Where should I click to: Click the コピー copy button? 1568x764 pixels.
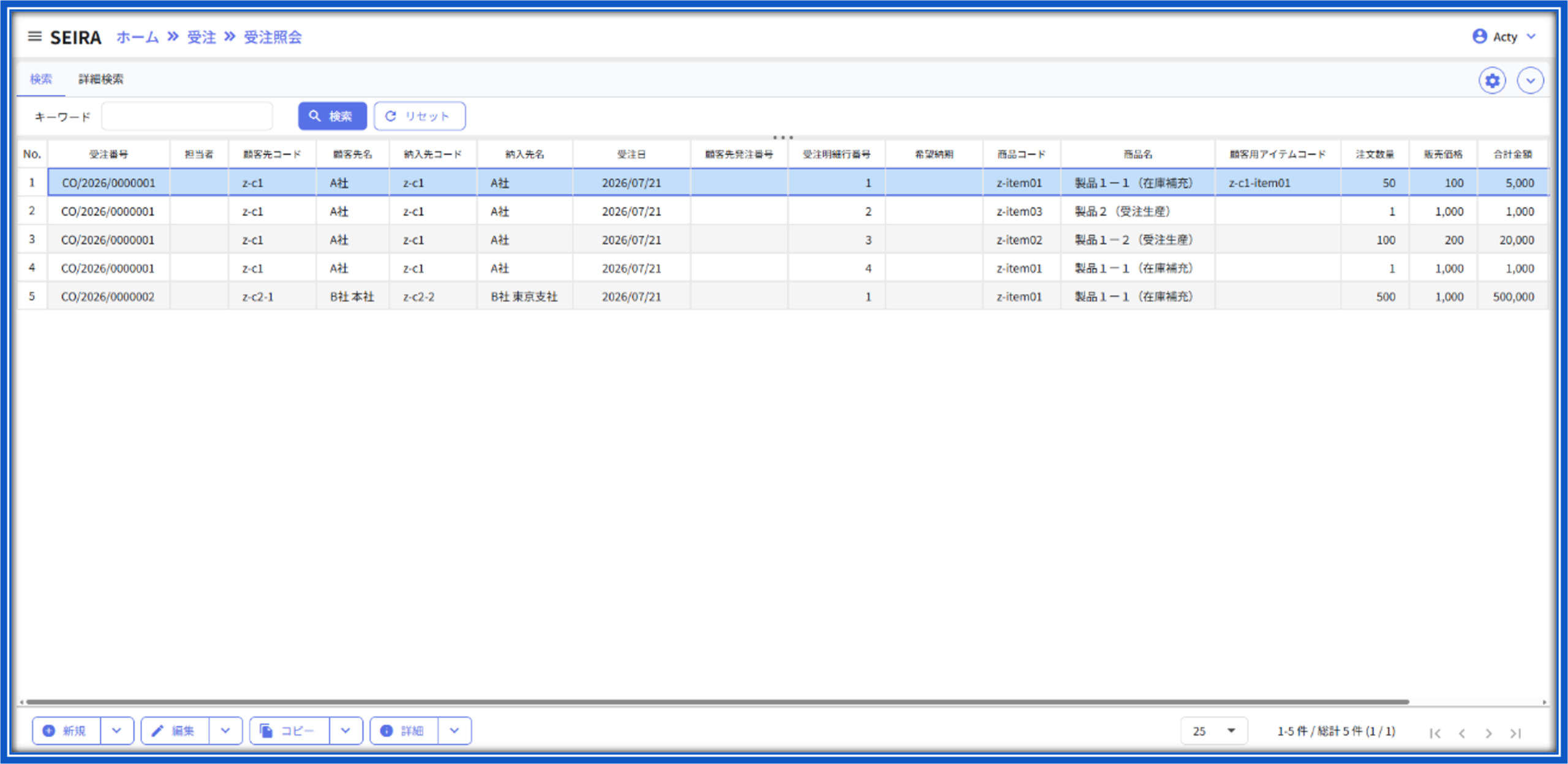pos(289,730)
